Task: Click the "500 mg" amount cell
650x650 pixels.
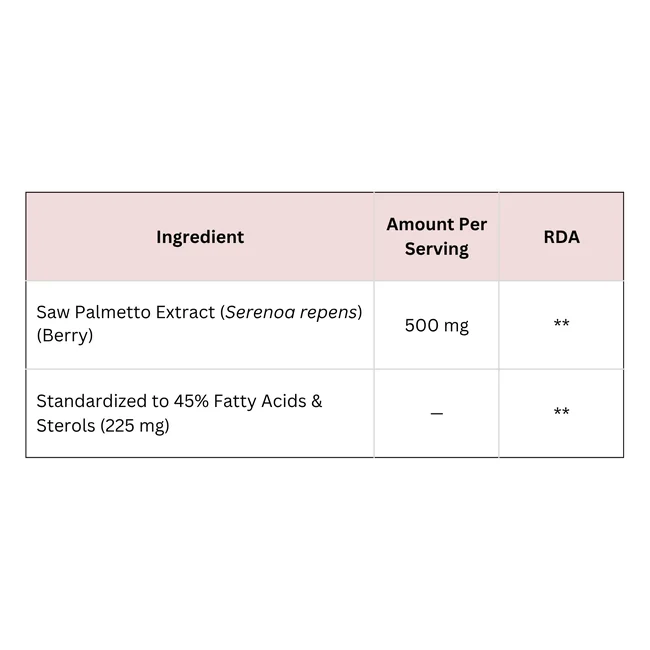Action: coord(436,325)
